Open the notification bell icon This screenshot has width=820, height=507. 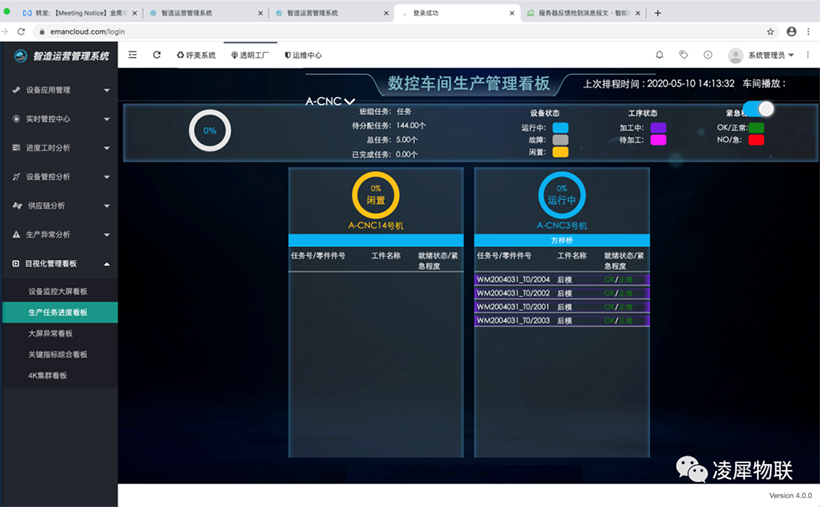659,55
